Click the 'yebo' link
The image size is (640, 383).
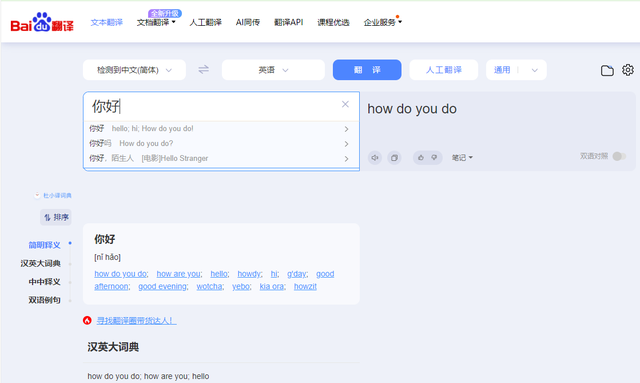241,287
